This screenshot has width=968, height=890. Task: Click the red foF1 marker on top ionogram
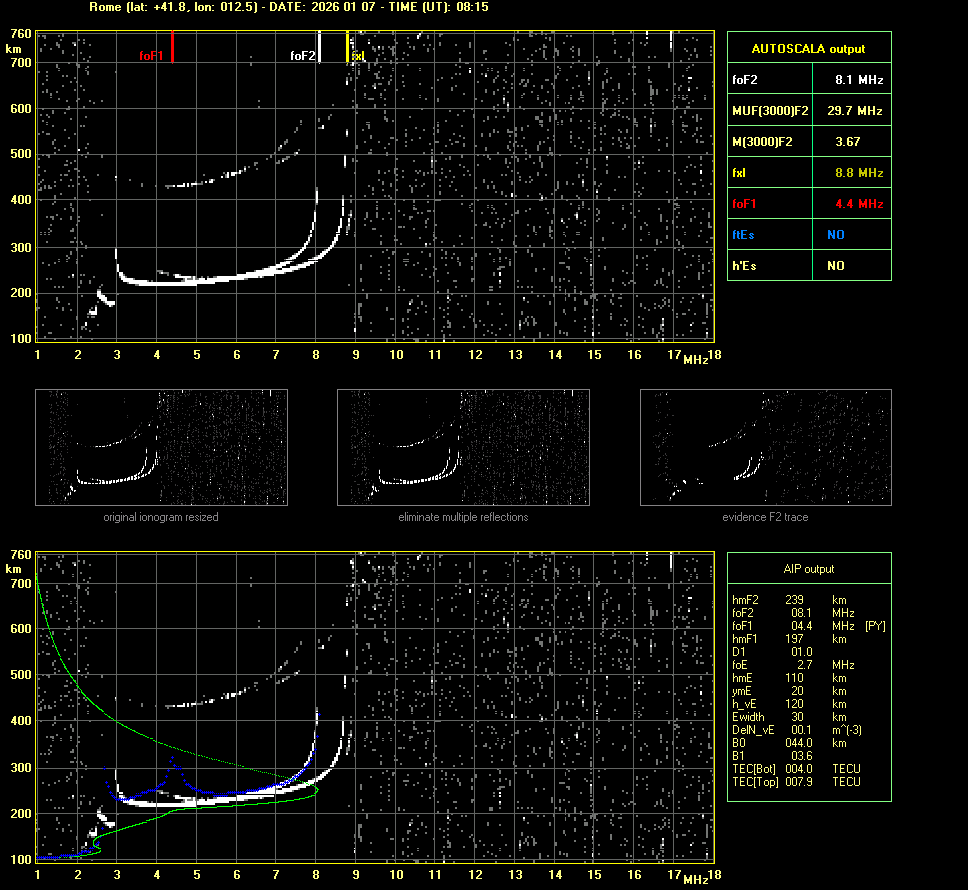(x=172, y=46)
